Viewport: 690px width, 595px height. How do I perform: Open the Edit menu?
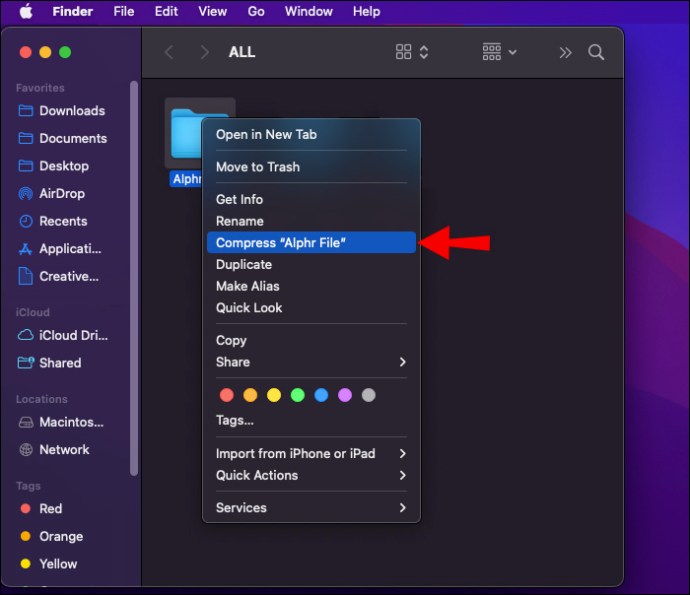click(166, 11)
